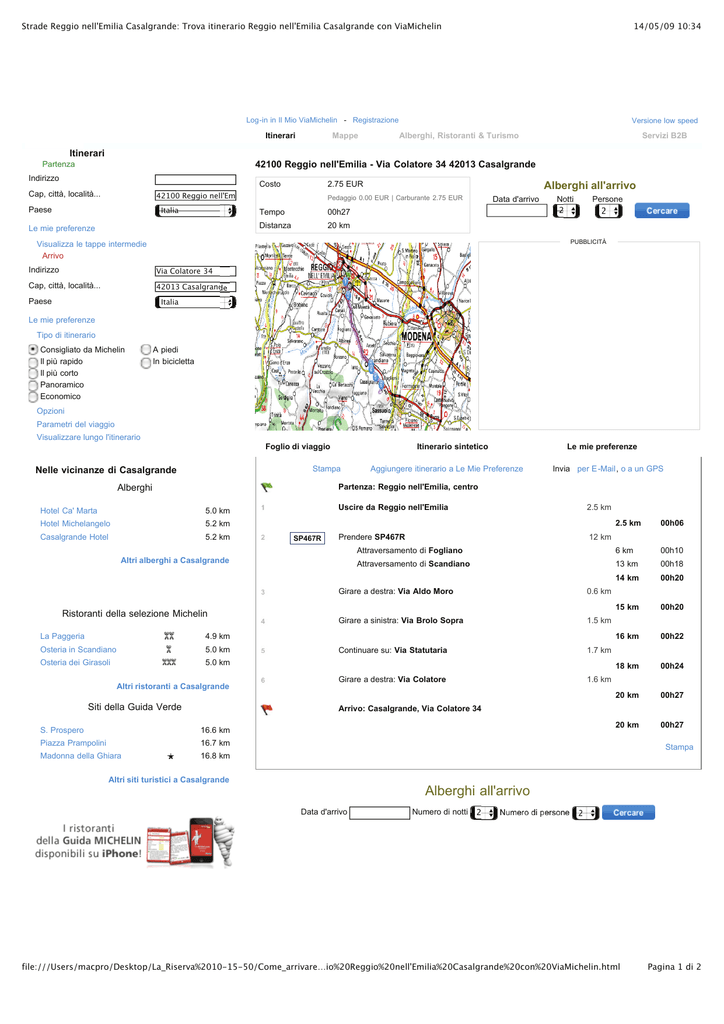
Task: Click the red arrival flag icon
Action: pos(266,709)
